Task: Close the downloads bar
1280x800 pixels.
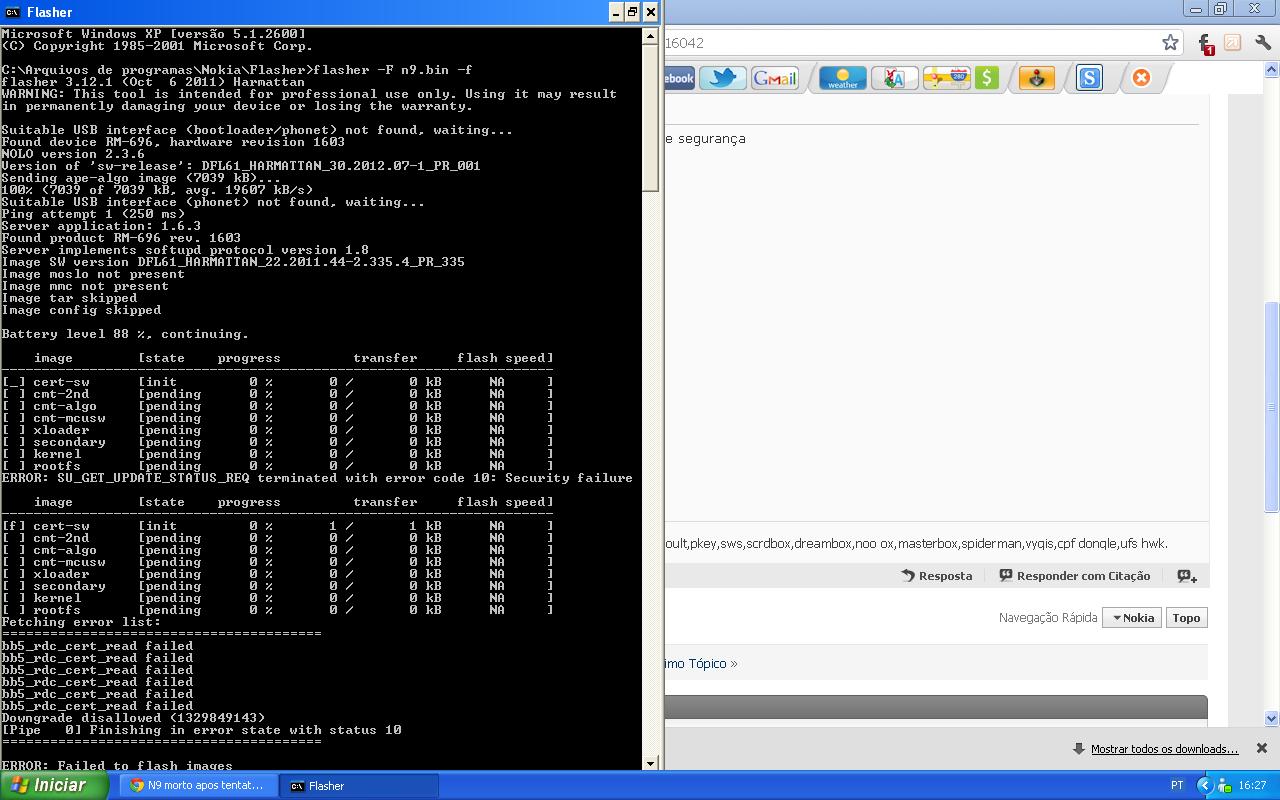Action: pyautogui.click(x=1262, y=748)
